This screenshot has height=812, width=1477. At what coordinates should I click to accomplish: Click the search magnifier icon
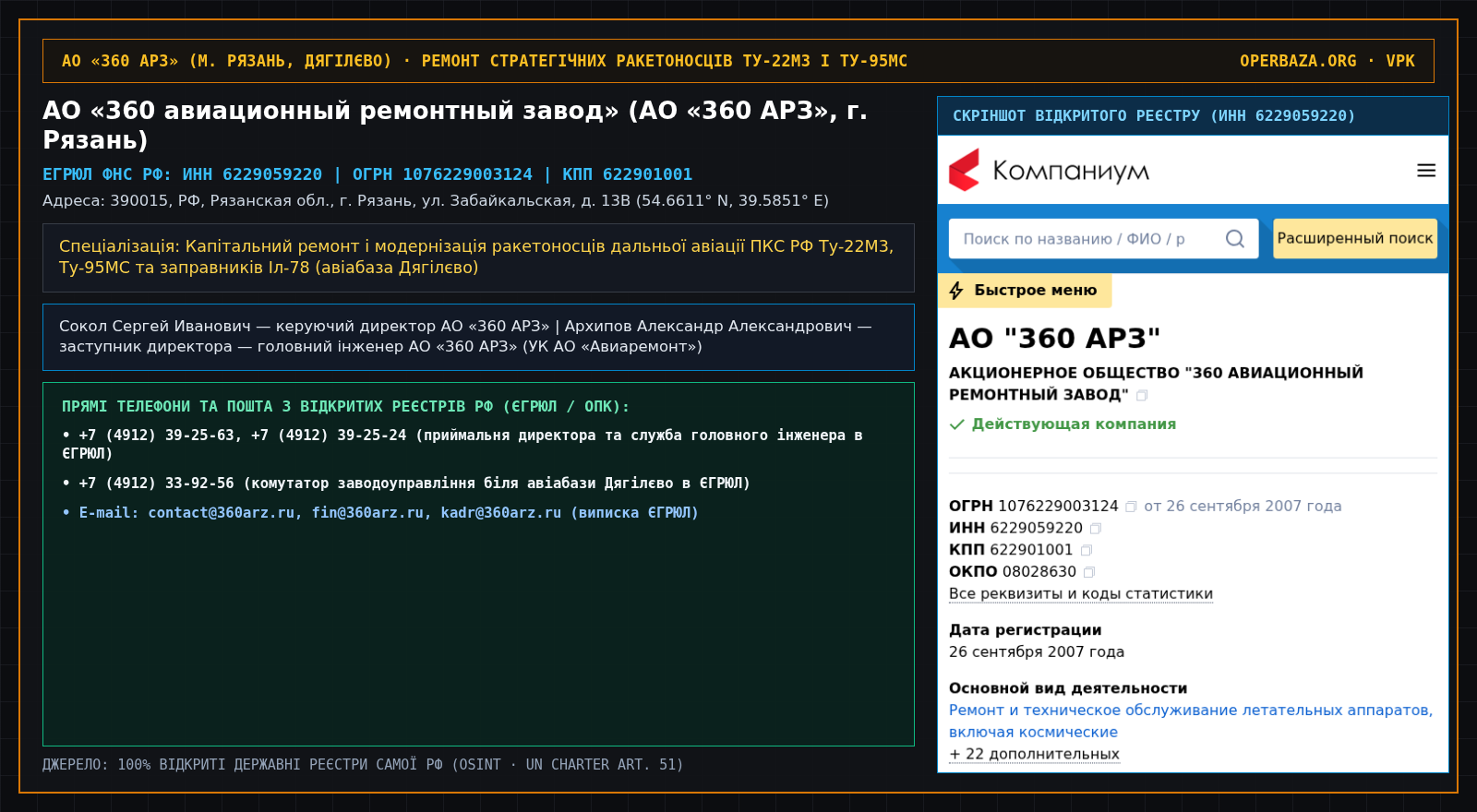click(x=1235, y=239)
